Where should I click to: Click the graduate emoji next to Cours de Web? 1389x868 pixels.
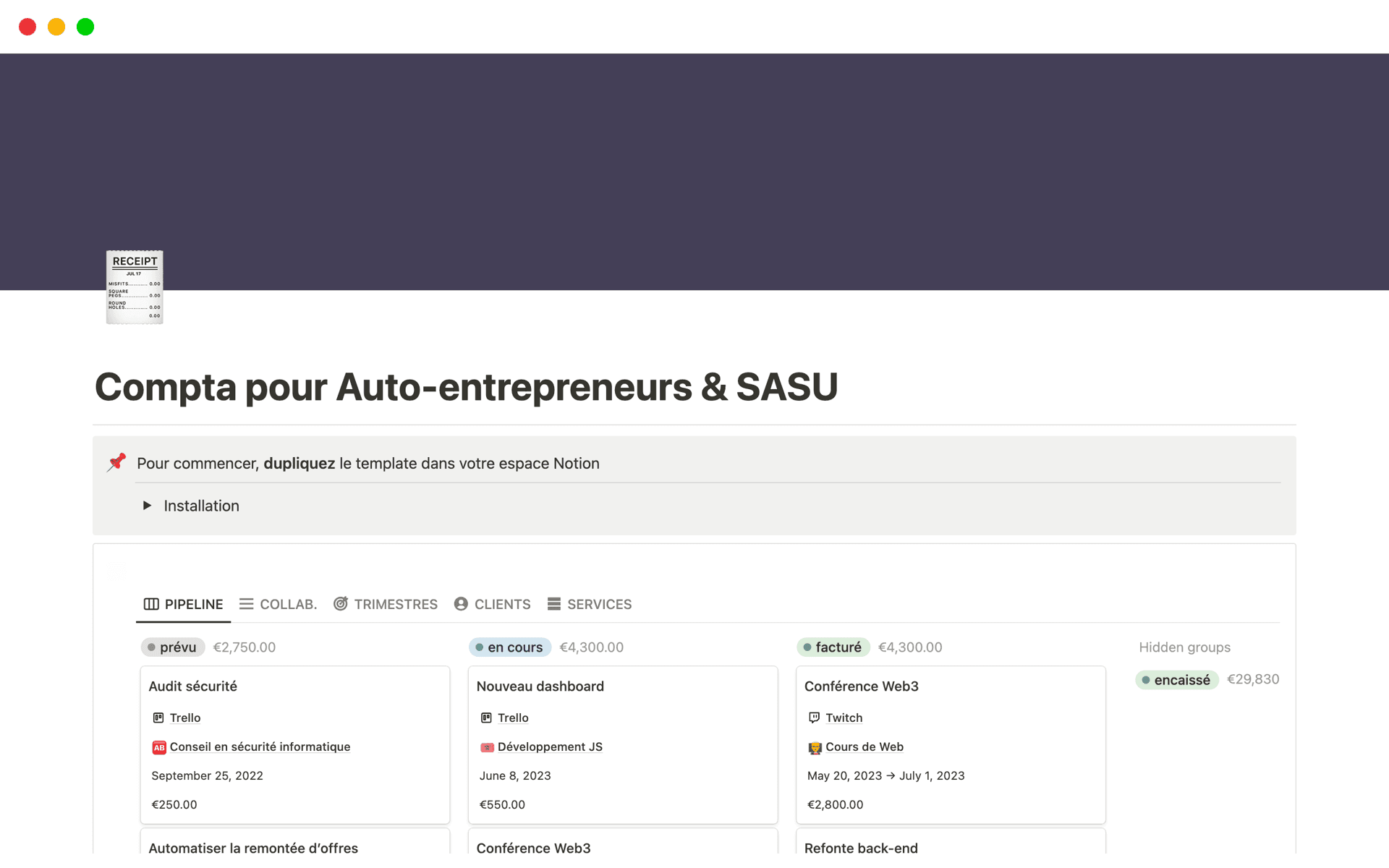(815, 746)
